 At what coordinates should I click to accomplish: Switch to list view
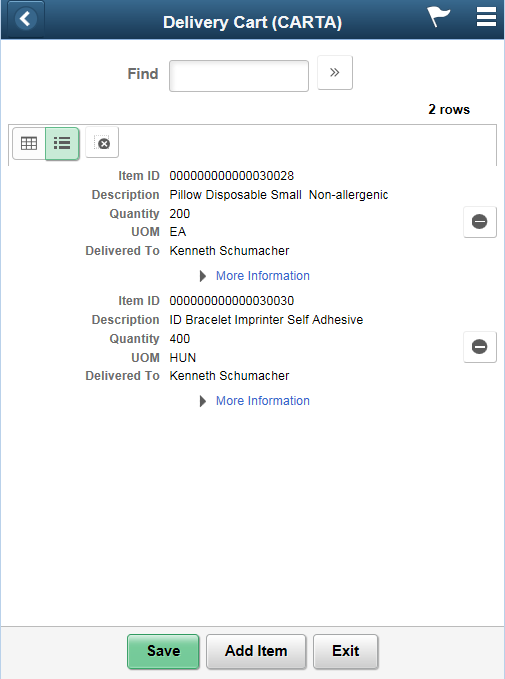click(62, 143)
